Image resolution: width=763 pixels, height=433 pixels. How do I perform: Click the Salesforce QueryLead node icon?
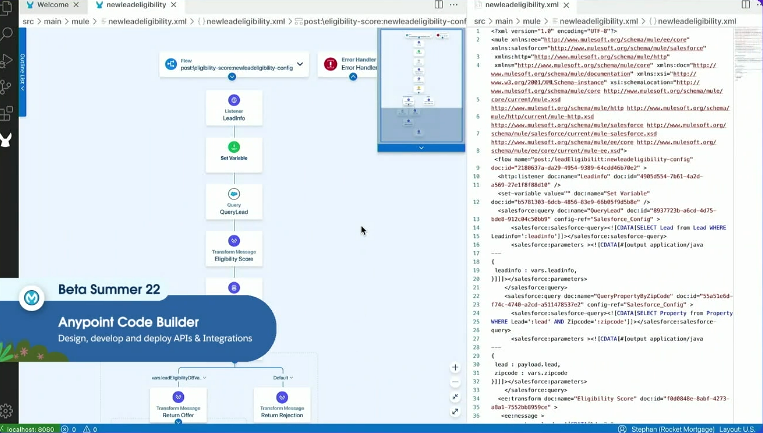(234, 194)
